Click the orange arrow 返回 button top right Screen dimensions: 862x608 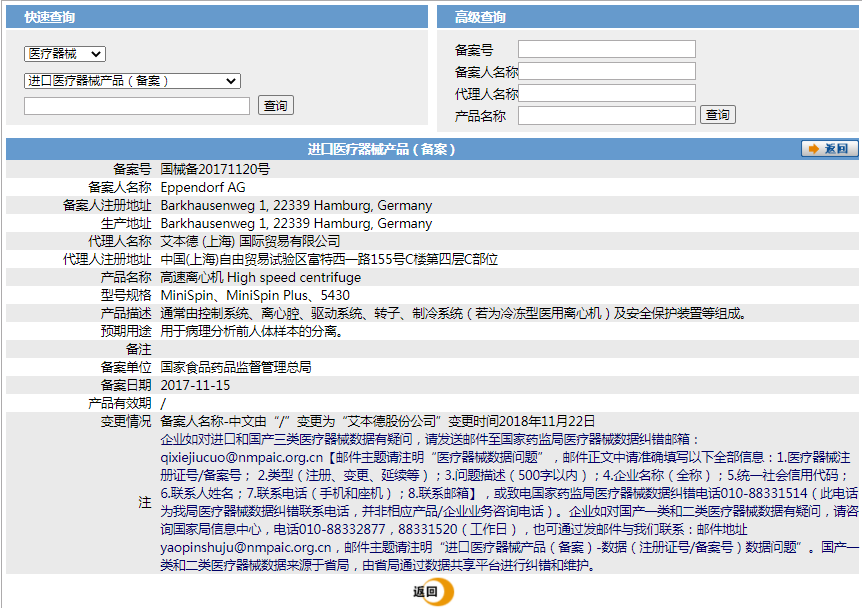(x=829, y=148)
